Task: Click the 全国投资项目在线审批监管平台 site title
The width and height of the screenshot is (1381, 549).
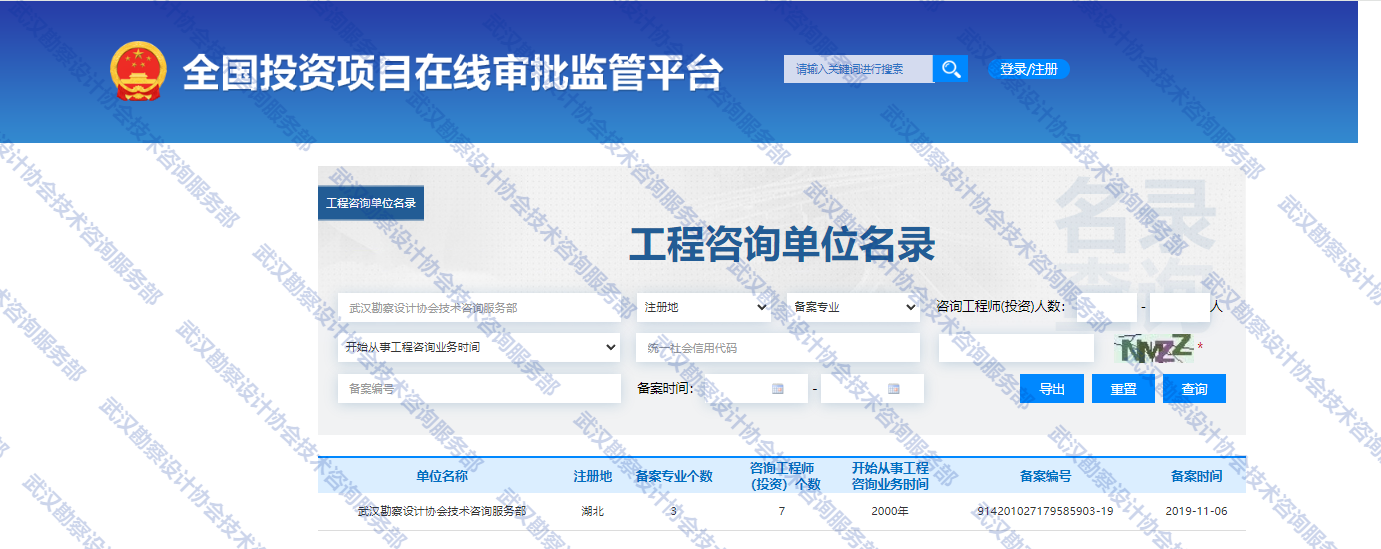Action: point(452,72)
